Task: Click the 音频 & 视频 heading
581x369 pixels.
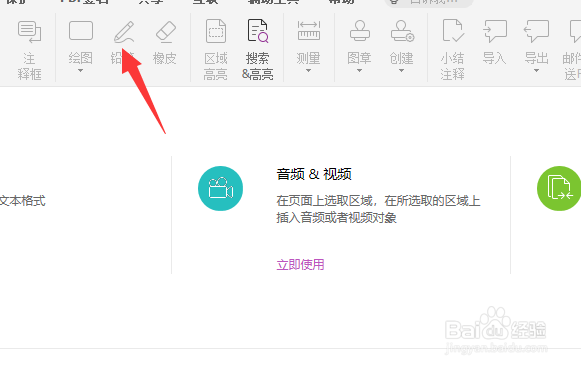Action: [x=314, y=174]
